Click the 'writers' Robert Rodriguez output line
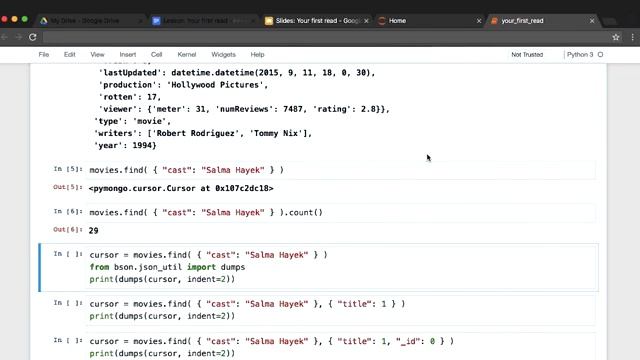640x360 pixels. tap(203, 133)
